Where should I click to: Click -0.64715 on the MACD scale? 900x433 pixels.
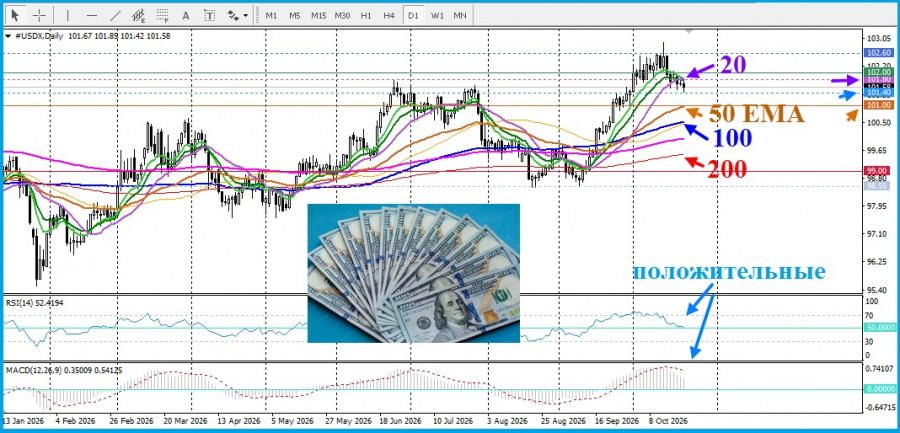point(878,407)
